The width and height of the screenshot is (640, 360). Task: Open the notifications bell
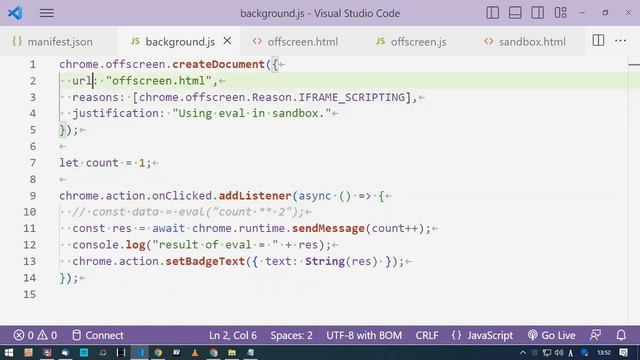[x=621, y=336]
